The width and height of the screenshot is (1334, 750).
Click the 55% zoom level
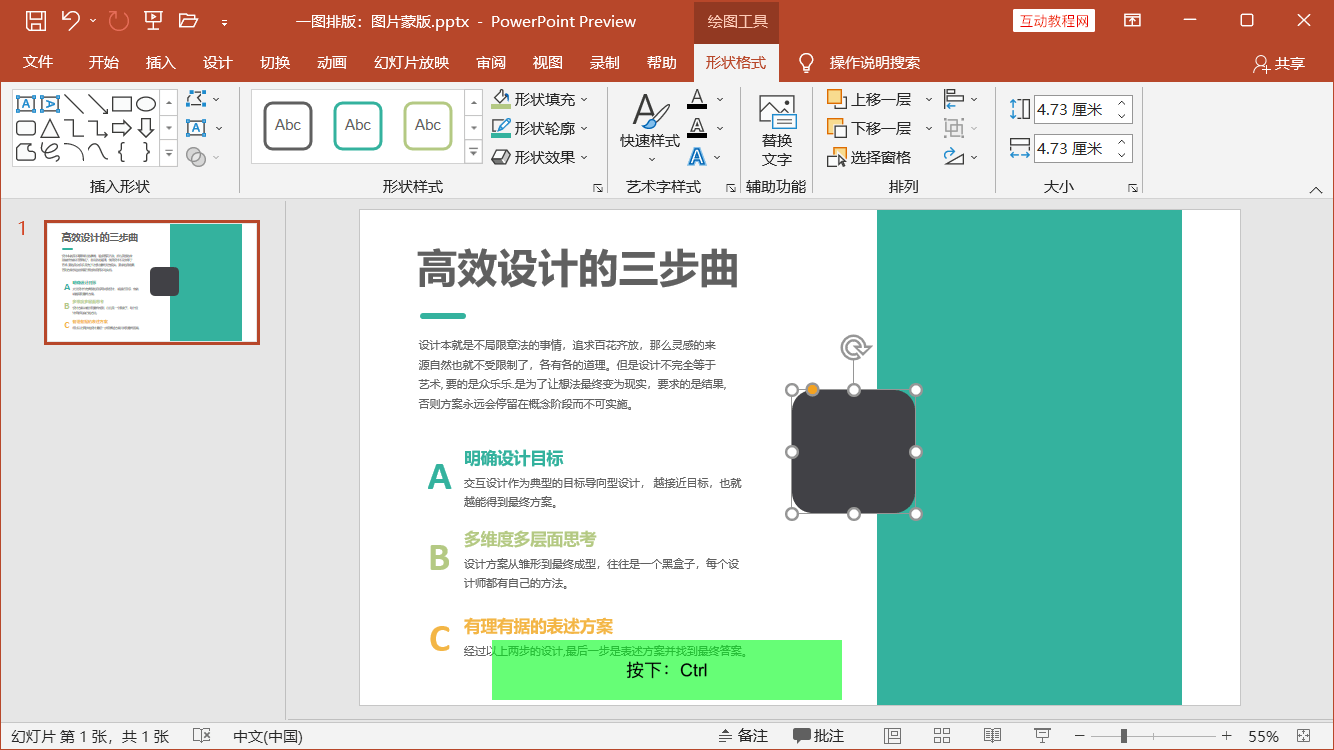pyautogui.click(x=1263, y=736)
